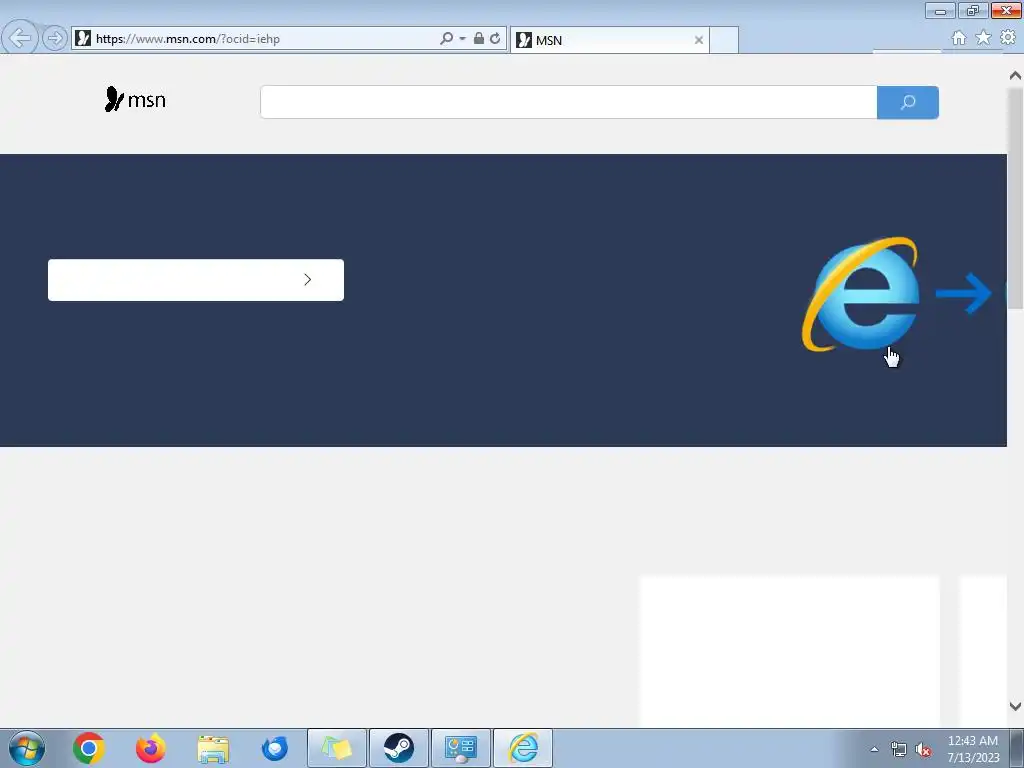Show hidden icons in the system tray
This screenshot has width=1024, height=768.
[x=874, y=750]
